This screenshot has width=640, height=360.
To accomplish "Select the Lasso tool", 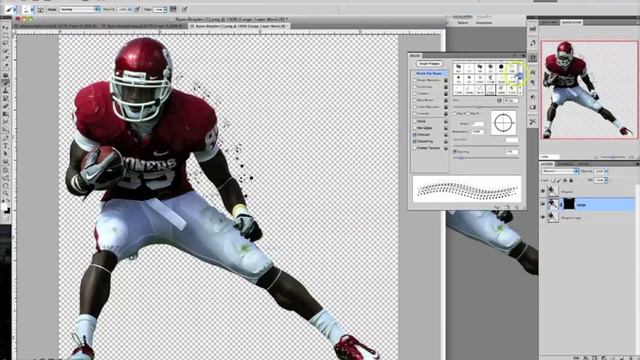I will (5, 43).
